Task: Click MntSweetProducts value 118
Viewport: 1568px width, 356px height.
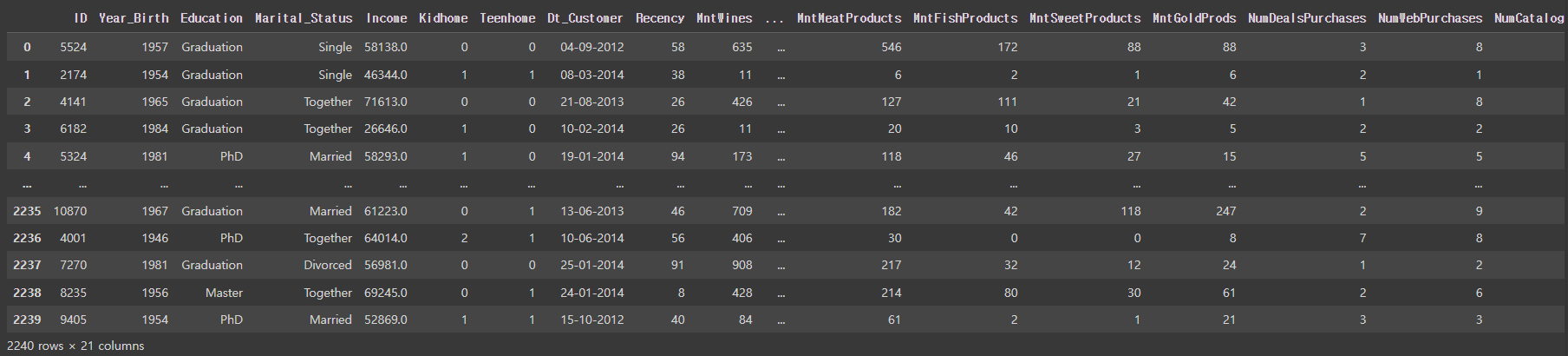Action: click(x=1131, y=211)
